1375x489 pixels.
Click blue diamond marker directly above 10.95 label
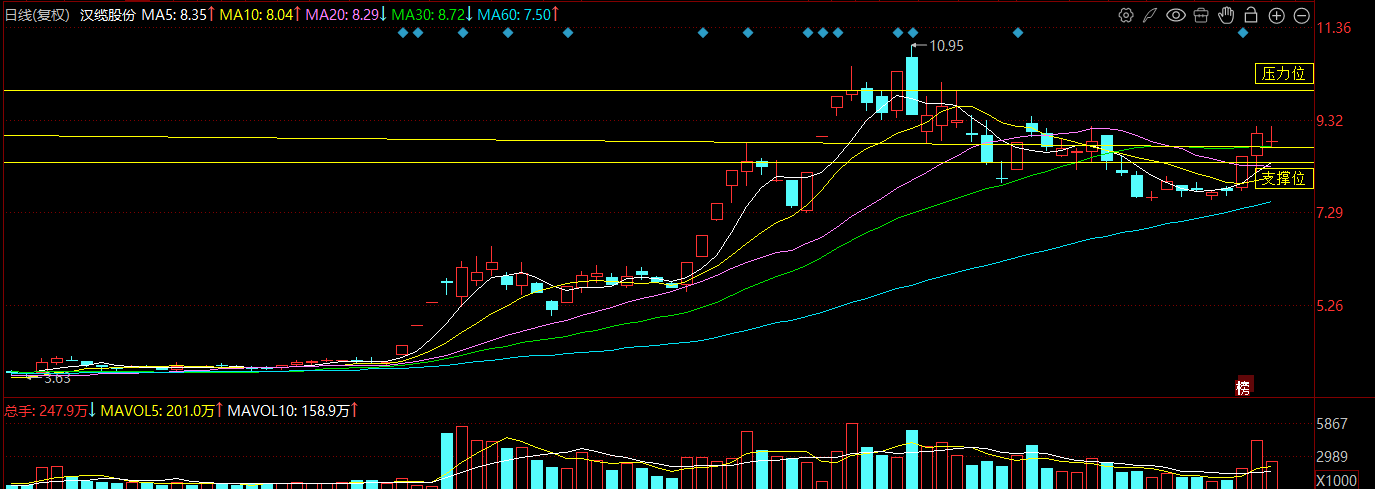(x=912, y=33)
